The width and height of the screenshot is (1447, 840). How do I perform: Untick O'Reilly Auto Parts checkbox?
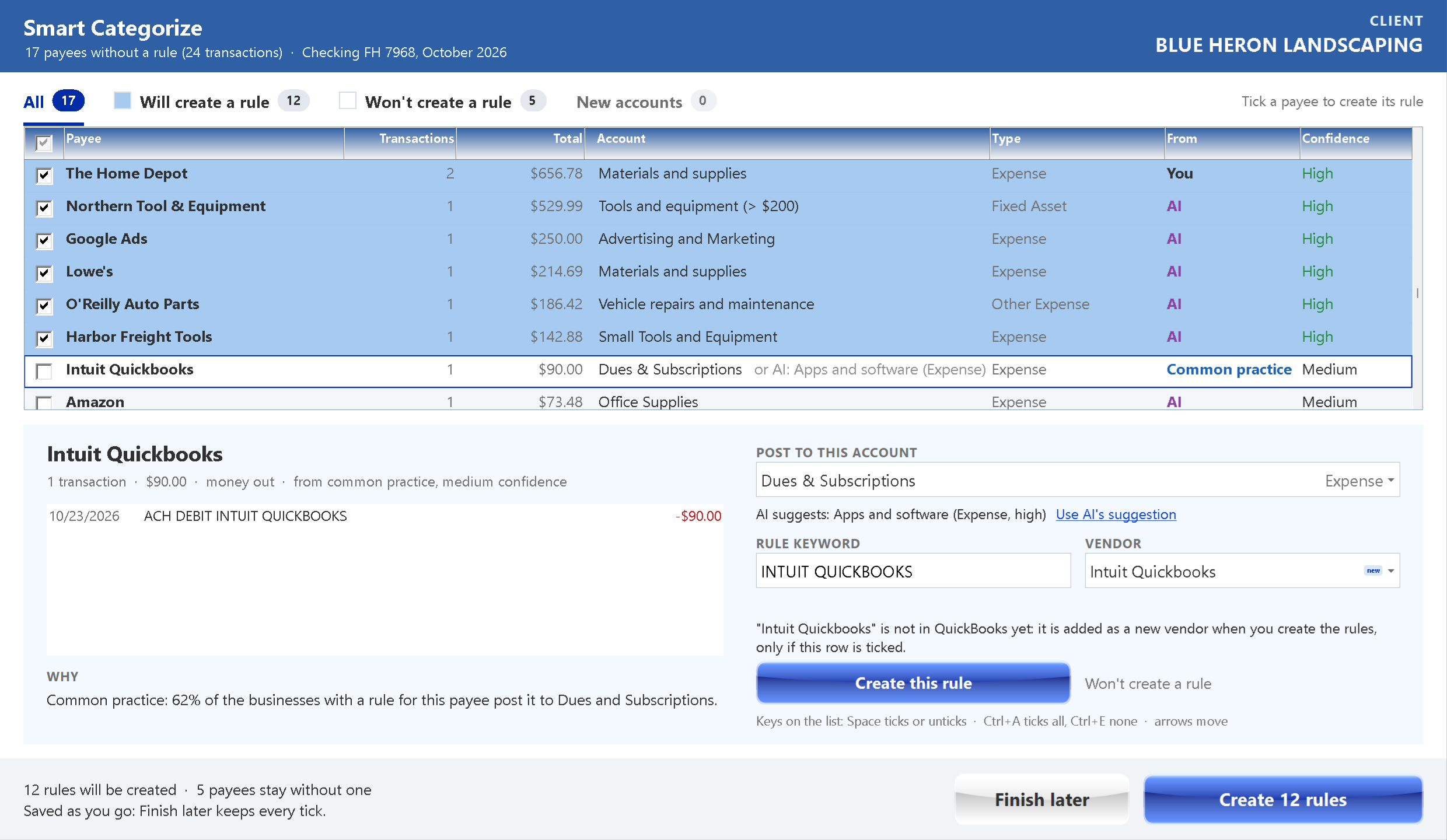(44, 306)
